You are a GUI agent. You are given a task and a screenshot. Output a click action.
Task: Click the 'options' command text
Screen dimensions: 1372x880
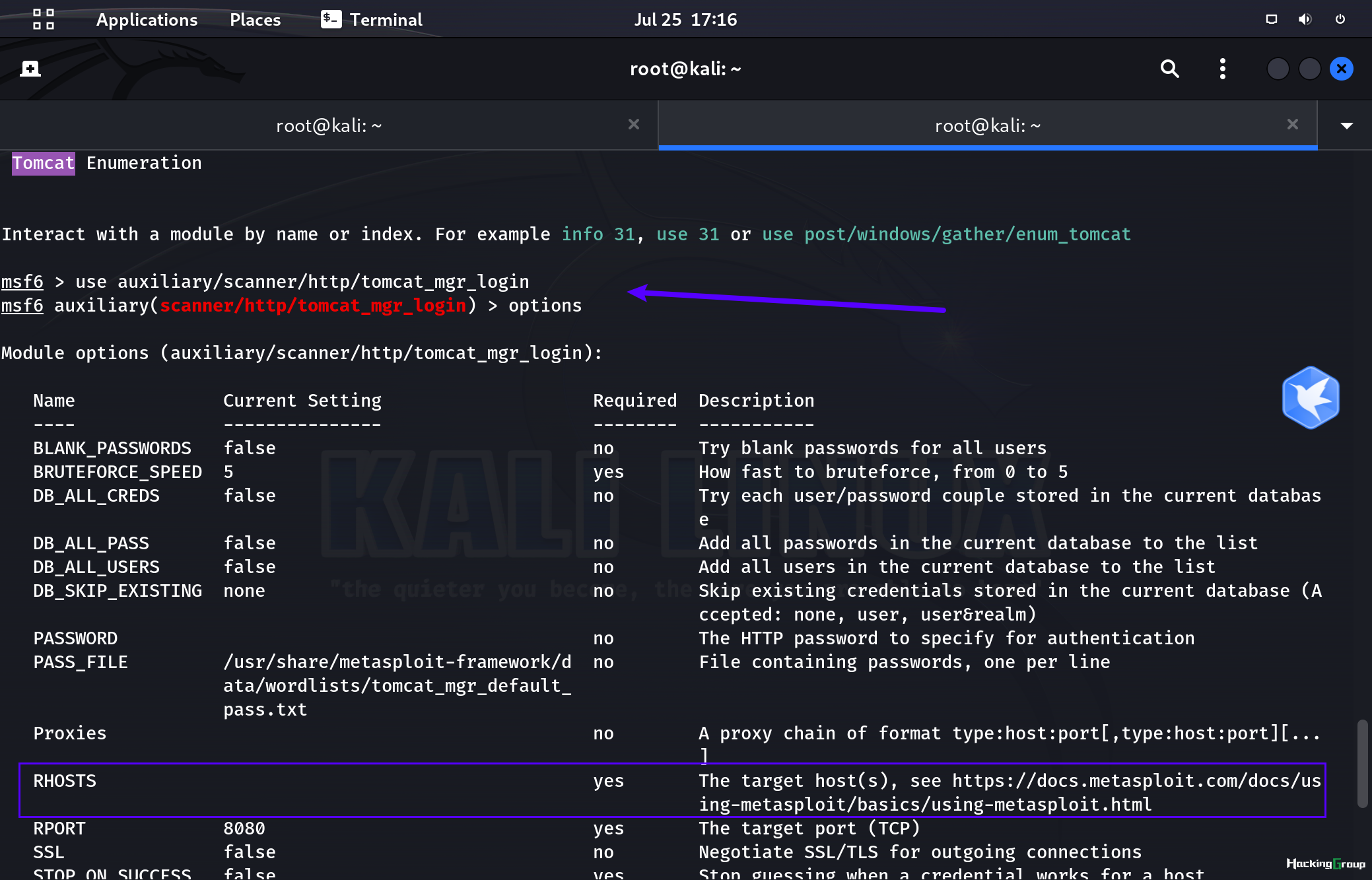(x=545, y=306)
